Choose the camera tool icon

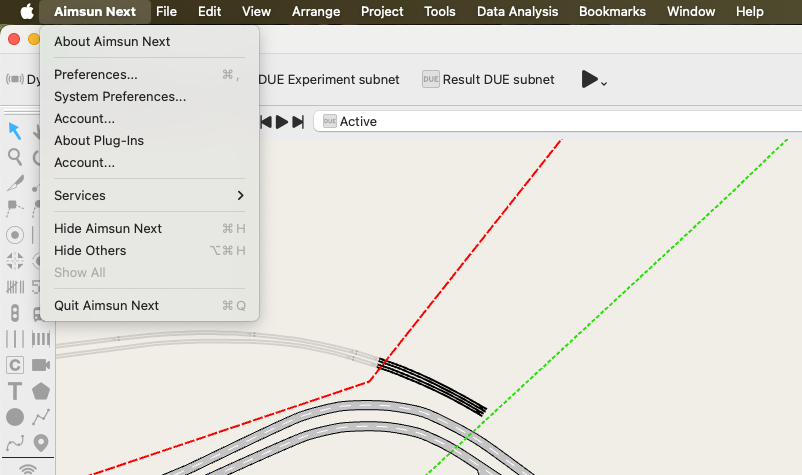[41, 365]
